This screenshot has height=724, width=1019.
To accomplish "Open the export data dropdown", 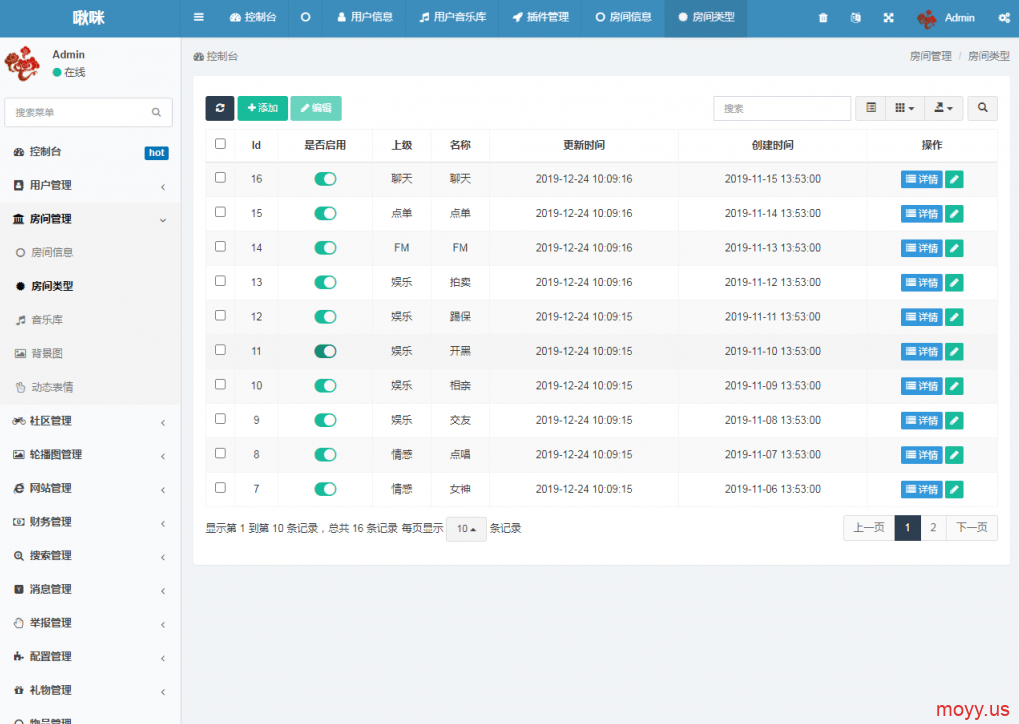I will (x=944, y=108).
